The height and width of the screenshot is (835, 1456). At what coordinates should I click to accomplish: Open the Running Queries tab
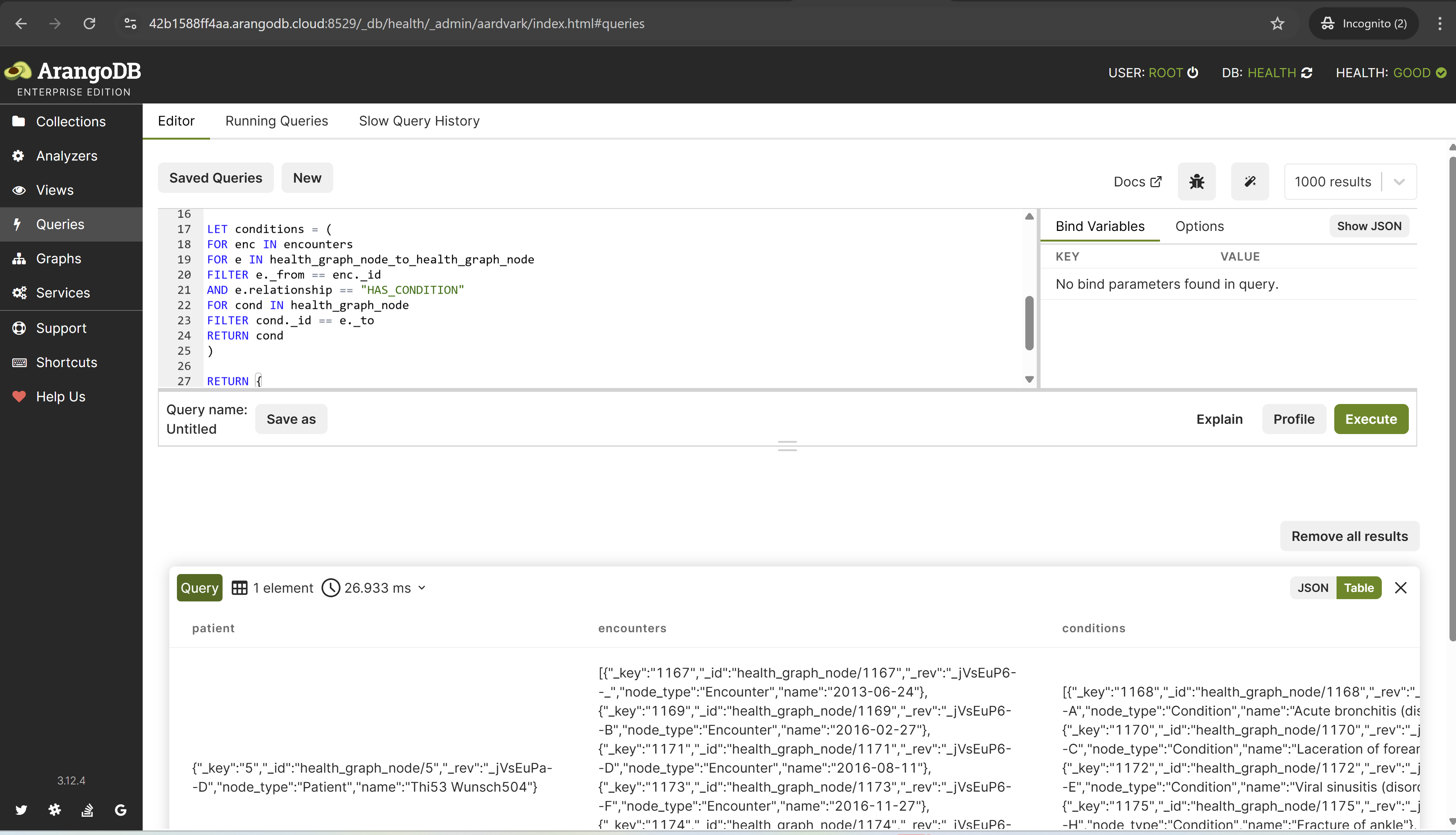click(x=277, y=121)
